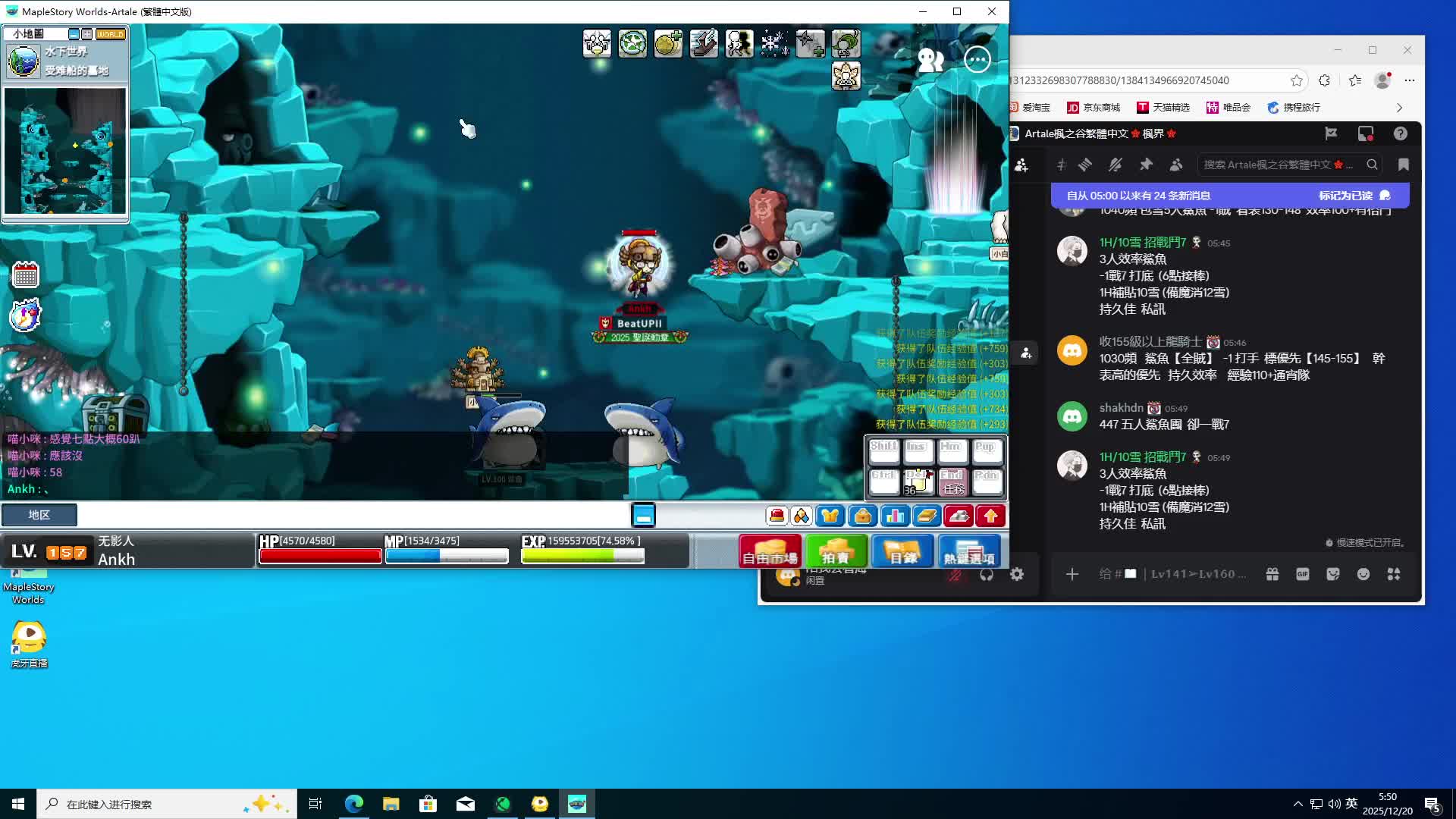1456x819 pixels.
Task: Open the equipment shirt icon
Action: (830, 516)
